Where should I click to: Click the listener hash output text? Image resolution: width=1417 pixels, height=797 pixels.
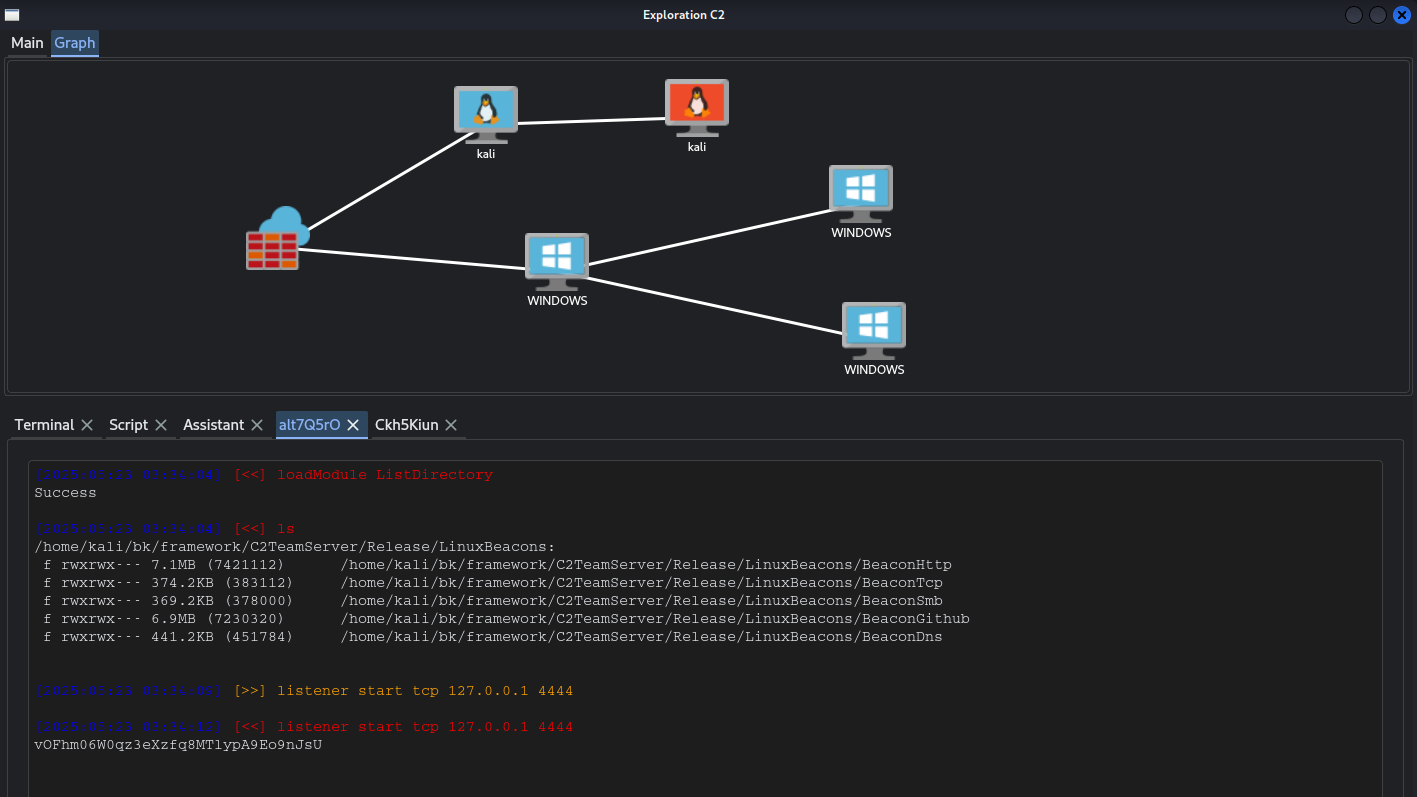[x=178, y=745]
